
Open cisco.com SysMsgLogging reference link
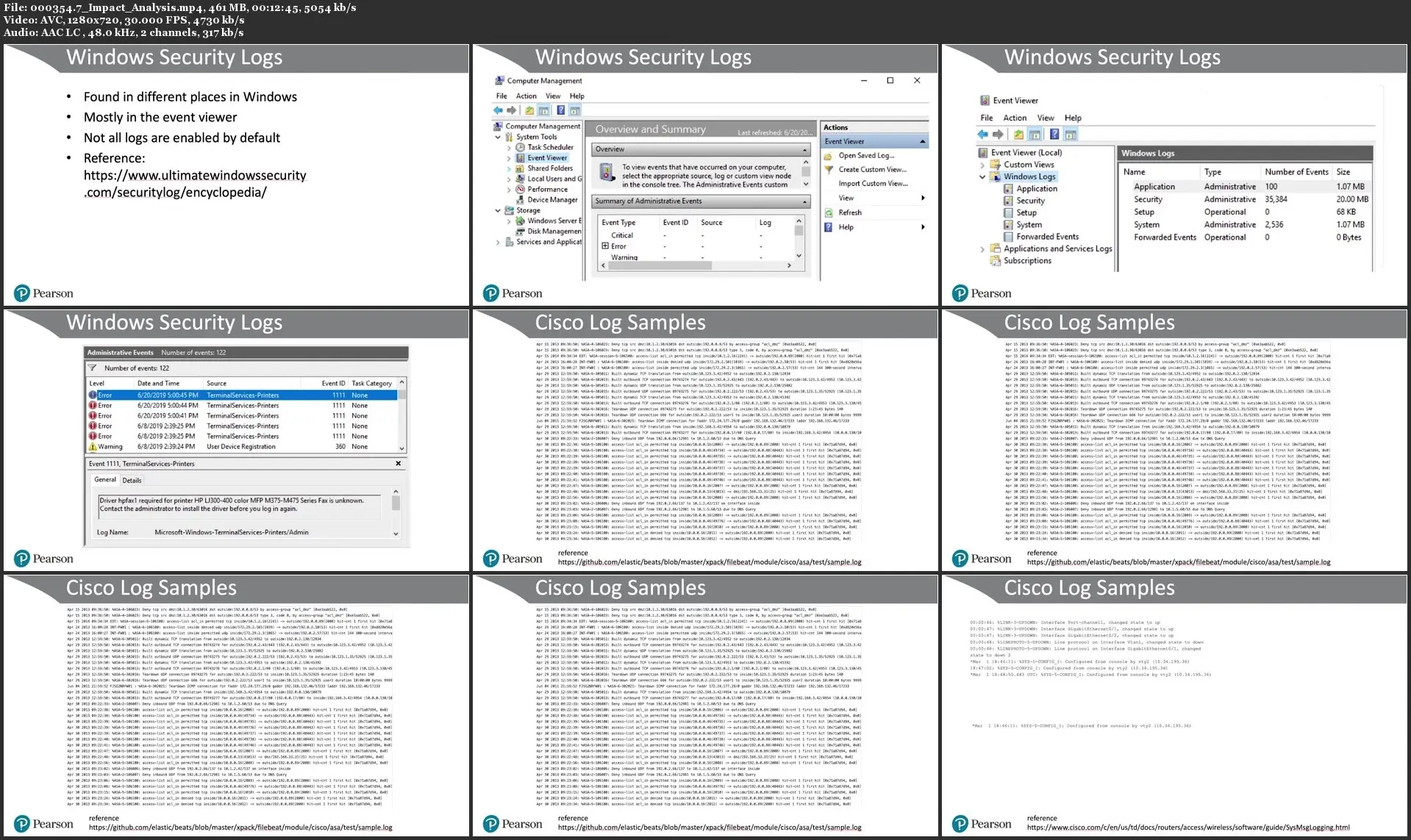click(x=1188, y=828)
